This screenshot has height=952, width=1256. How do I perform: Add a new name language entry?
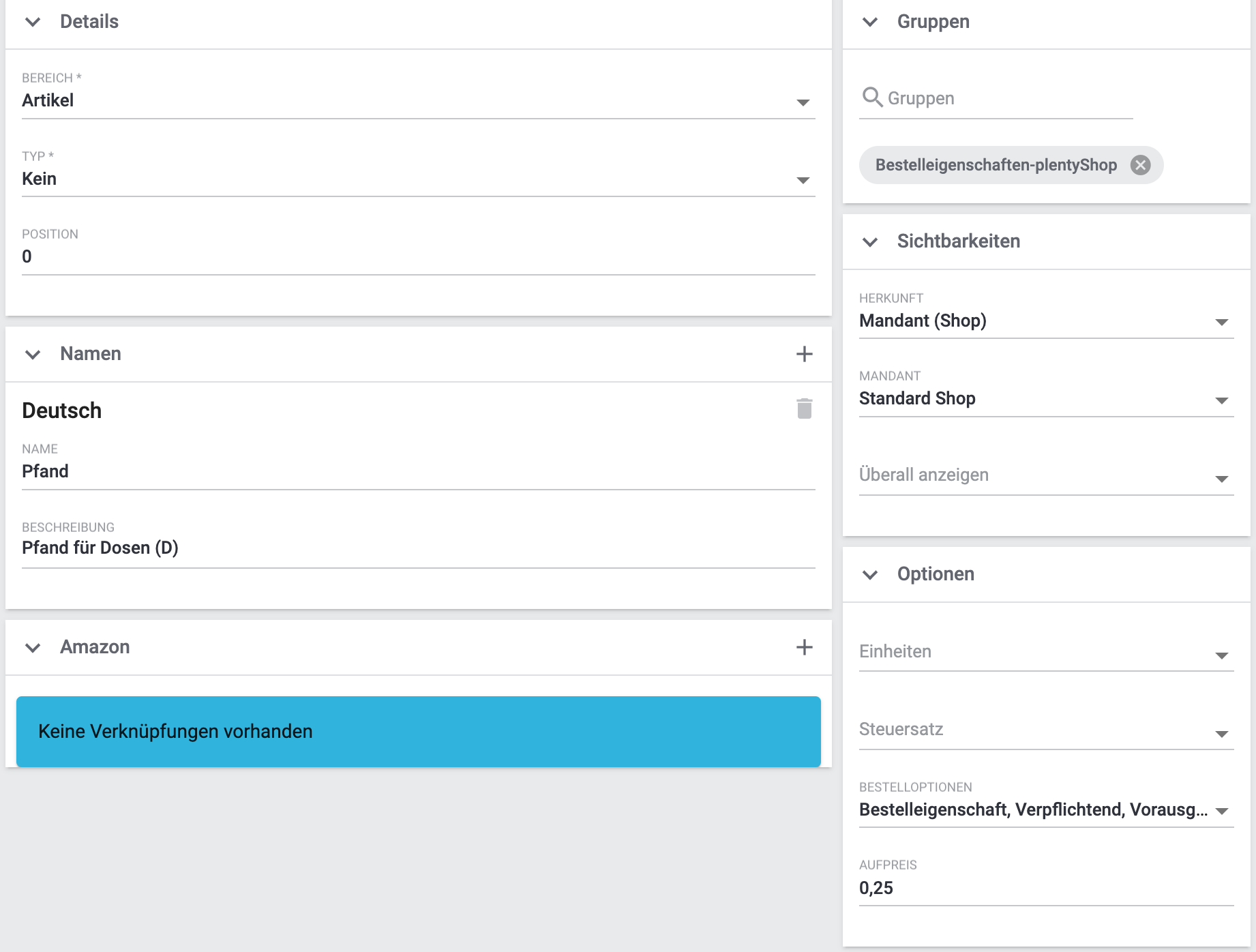click(805, 354)
